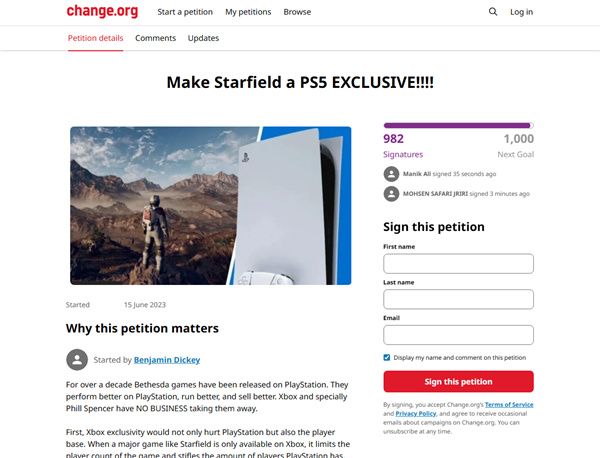The width and height of the screenshot is (600, 458).
Task: Focus the First name input field
Action: pyautogui.click(x=458, y=264)
